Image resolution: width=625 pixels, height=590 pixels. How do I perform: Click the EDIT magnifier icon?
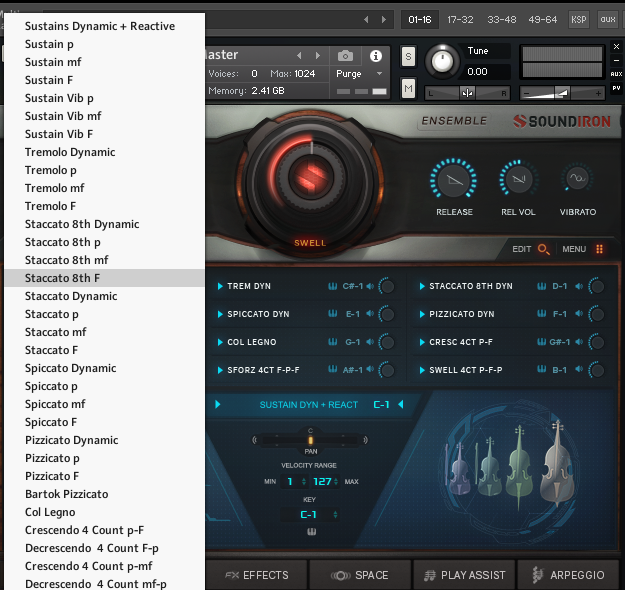(x=544, y=249)
